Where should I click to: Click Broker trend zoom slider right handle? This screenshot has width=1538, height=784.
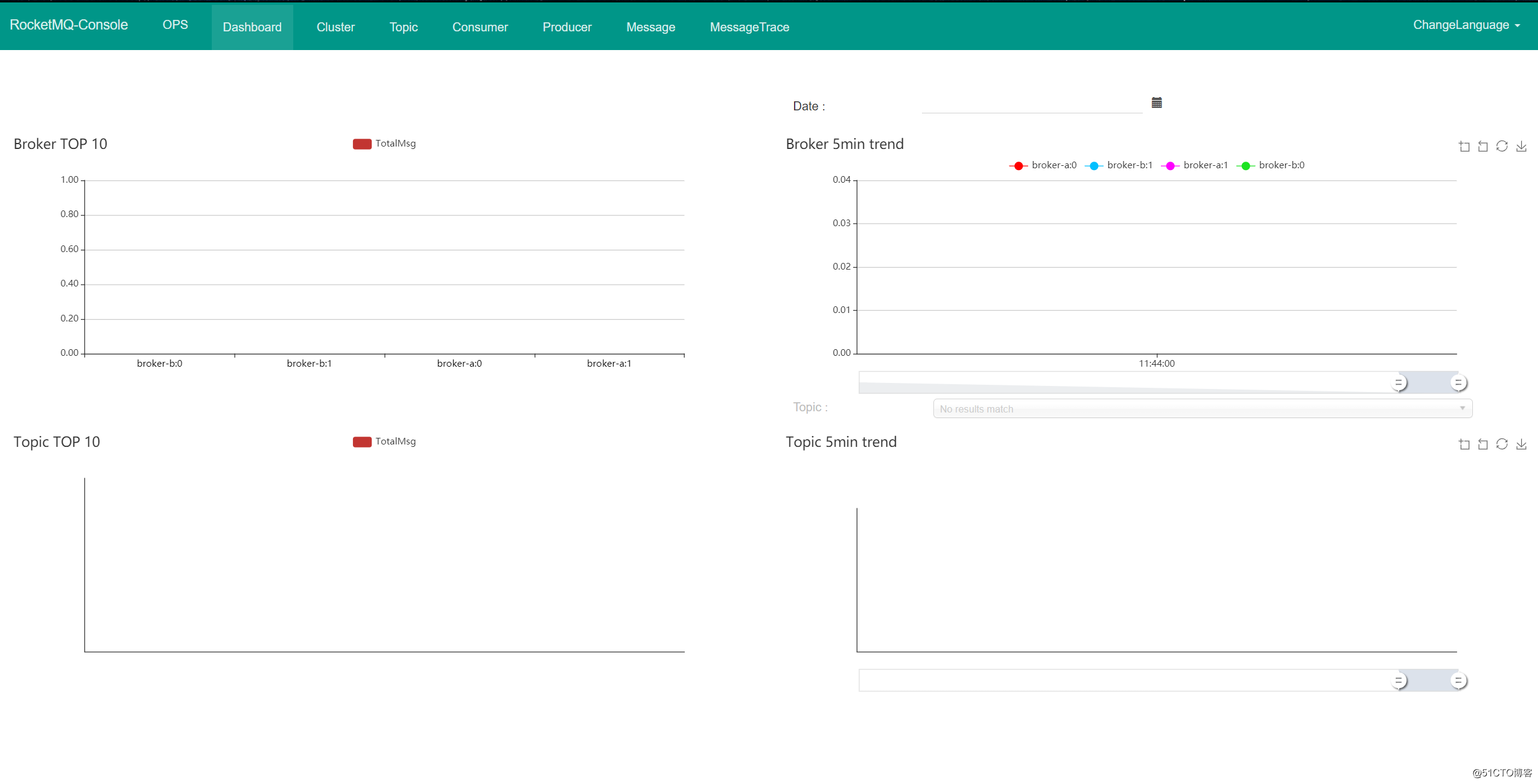(1458, 383)
